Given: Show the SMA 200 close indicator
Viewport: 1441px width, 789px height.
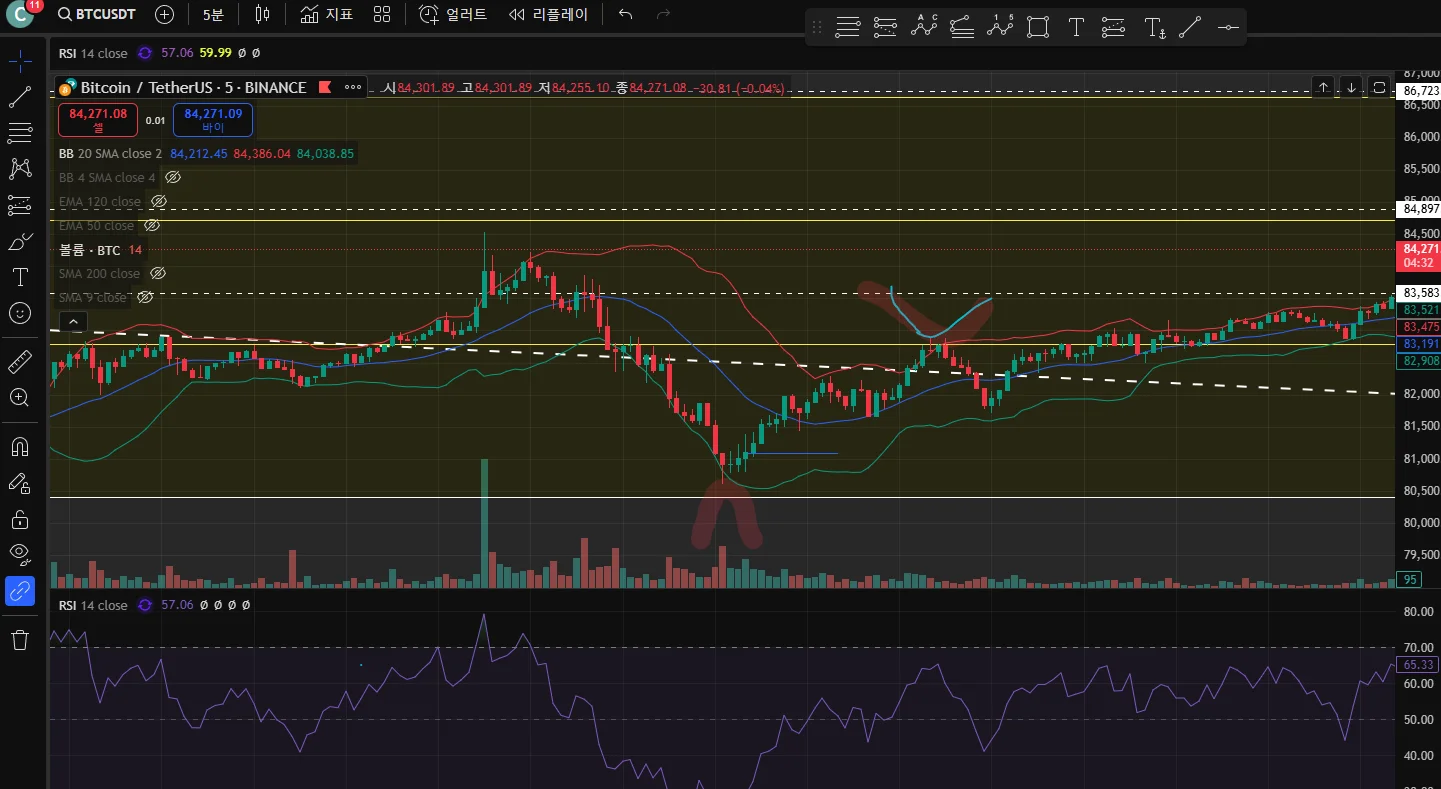Looking at the screenshot, I should 157,273.
